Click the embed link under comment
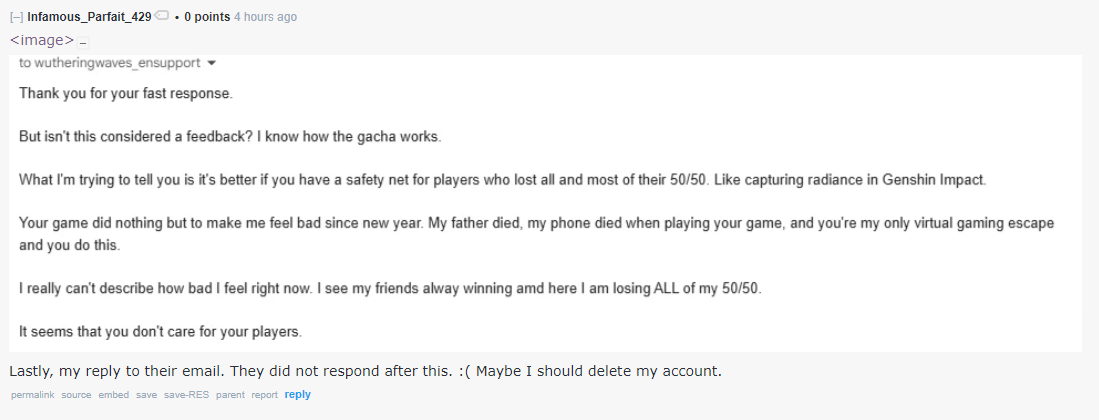Screen dimensions: 1099x420 [114, 395]
